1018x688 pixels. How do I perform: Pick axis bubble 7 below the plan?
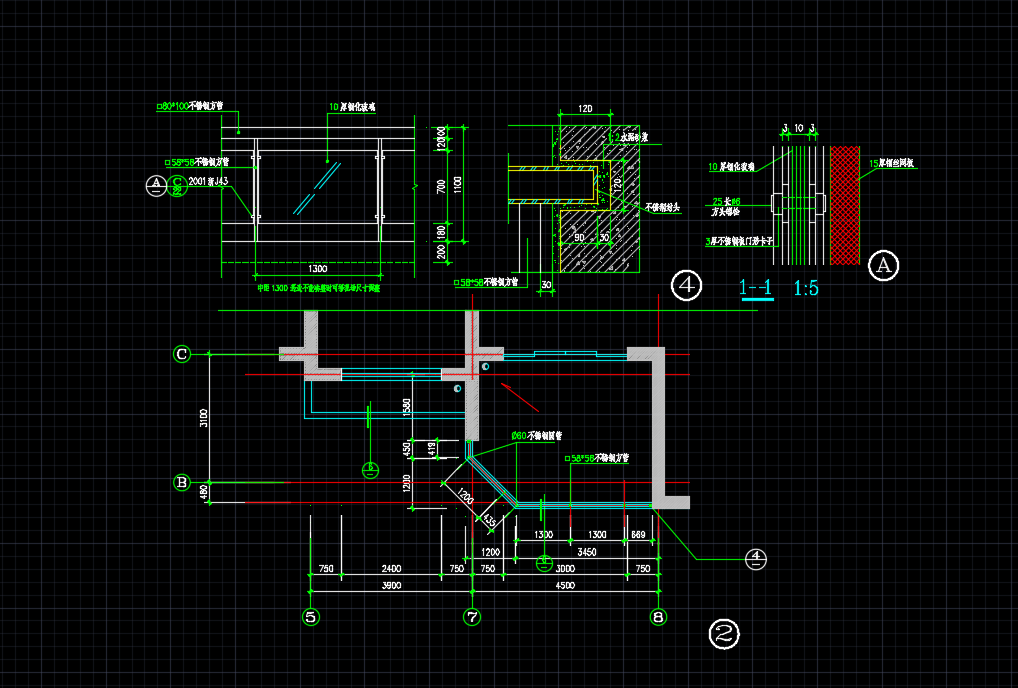pyautogui.click(x=472, y=617)
